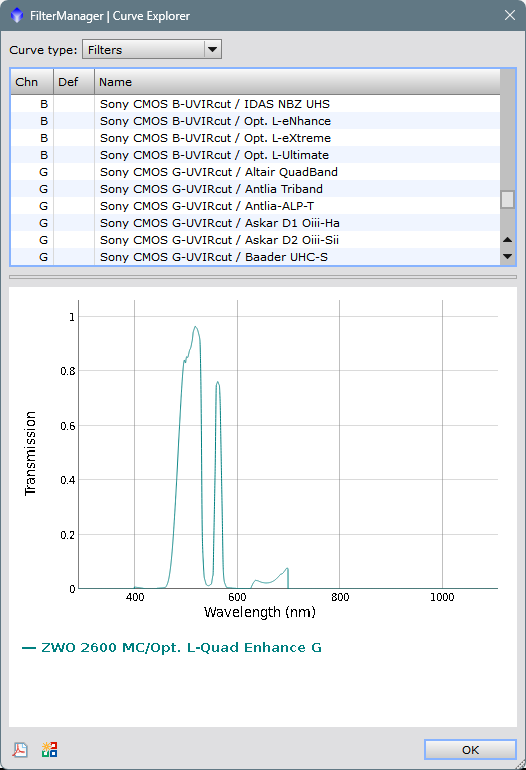Click the list scrollbar down arrow

tap(508, 256)
